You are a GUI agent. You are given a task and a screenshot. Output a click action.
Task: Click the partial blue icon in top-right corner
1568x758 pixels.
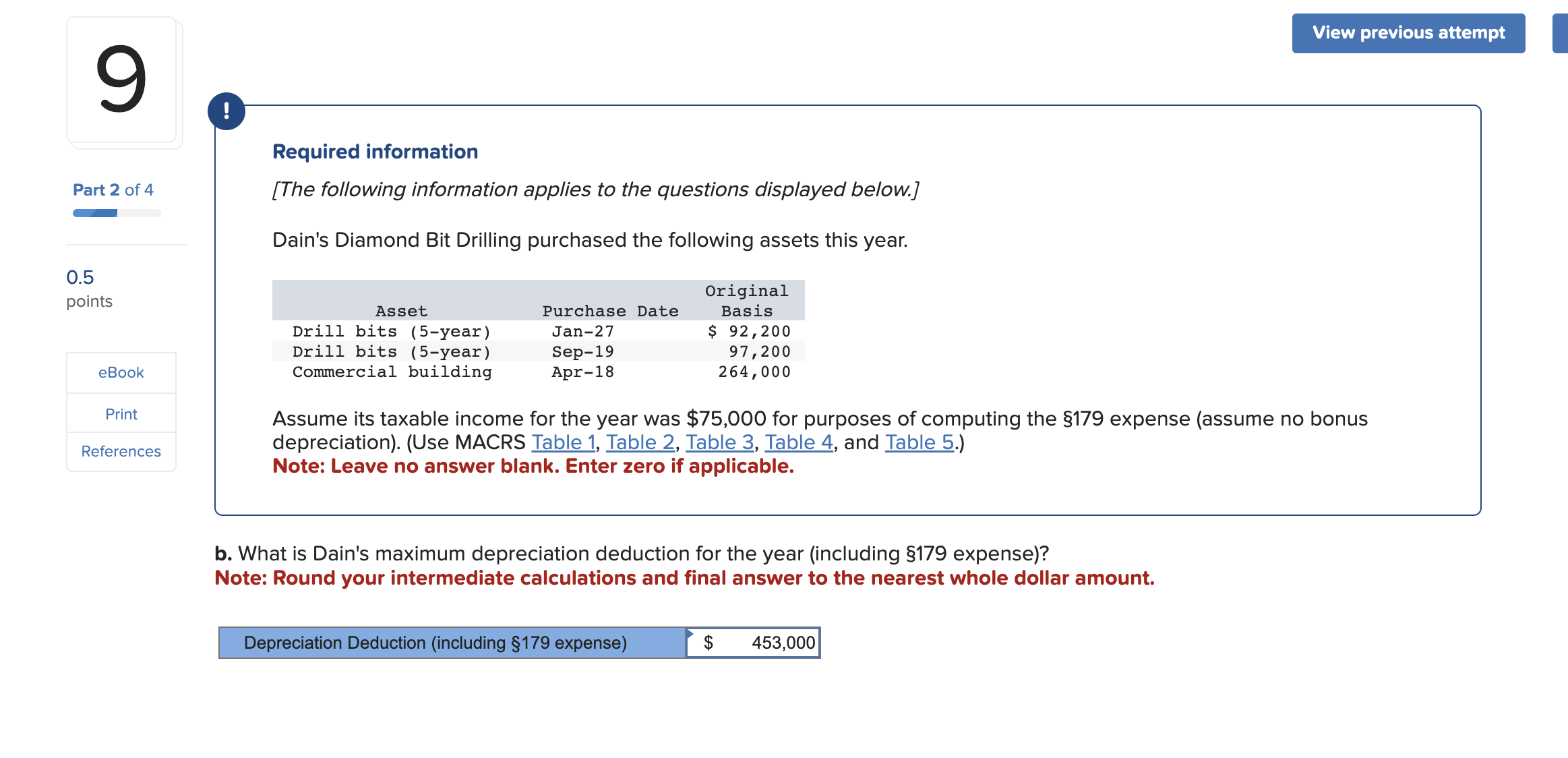pos(1563,32)
